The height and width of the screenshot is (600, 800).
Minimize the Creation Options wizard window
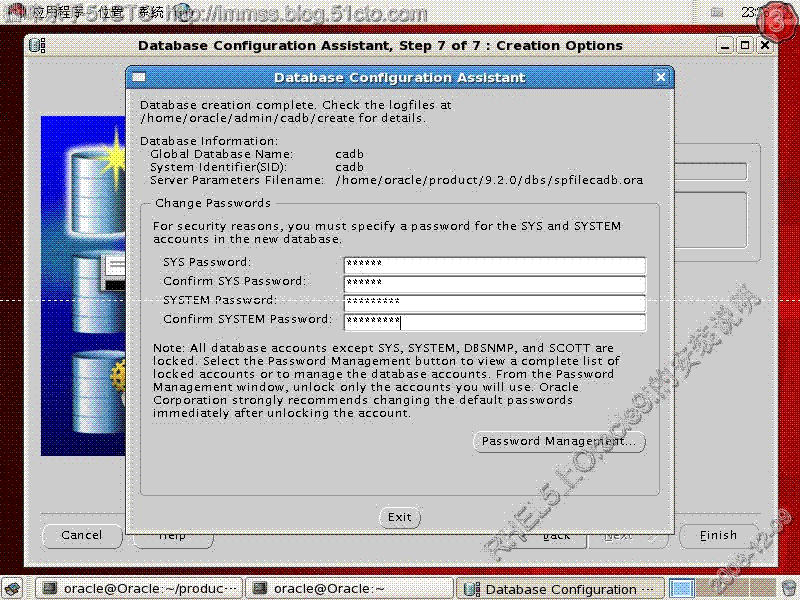click(x=725, y=45)
